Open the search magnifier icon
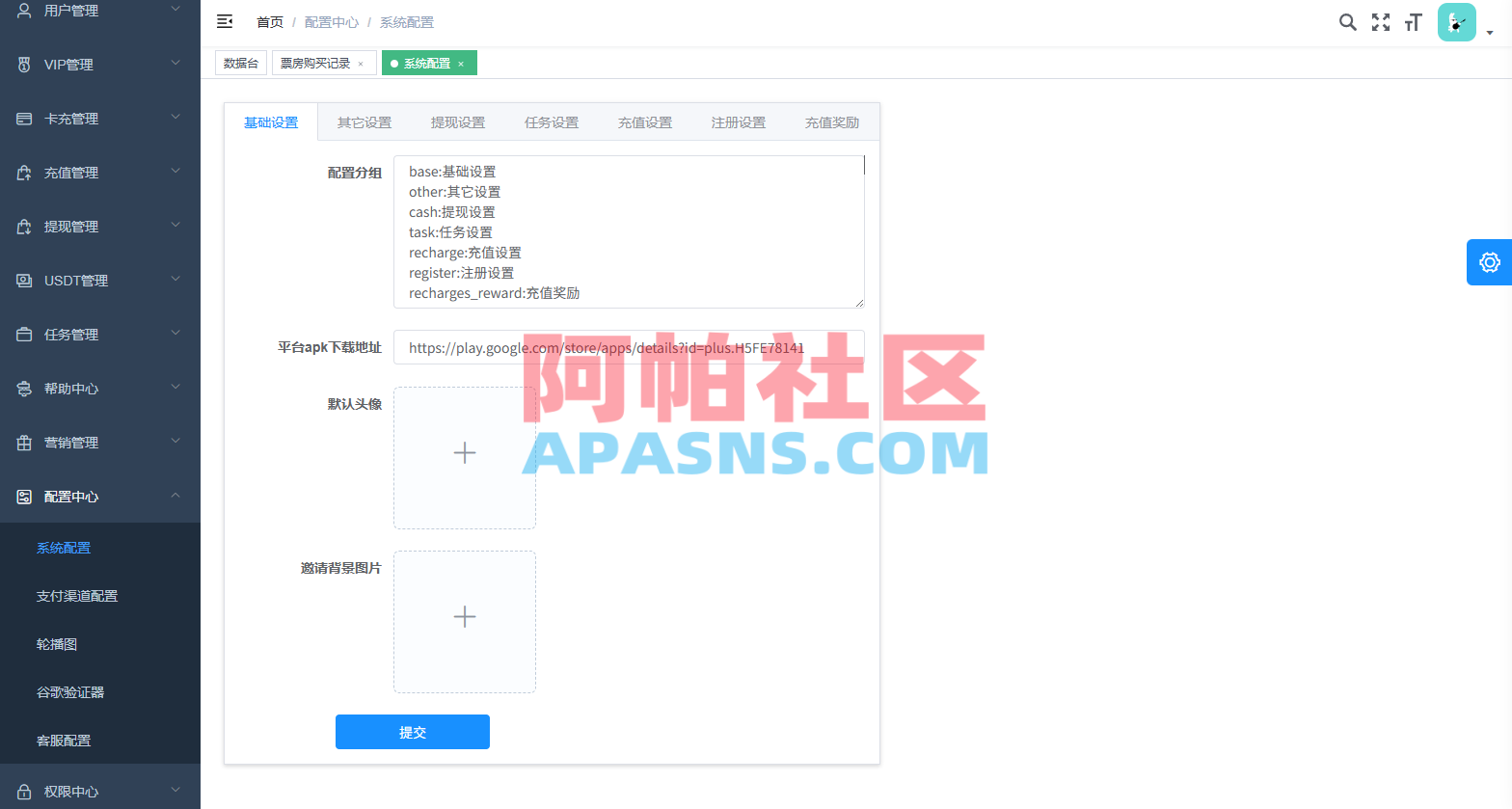 point(1348,22)
